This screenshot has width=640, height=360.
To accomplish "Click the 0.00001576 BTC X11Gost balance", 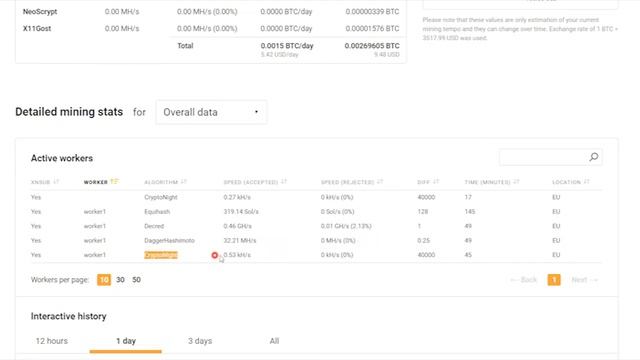I will coord(372,29).
